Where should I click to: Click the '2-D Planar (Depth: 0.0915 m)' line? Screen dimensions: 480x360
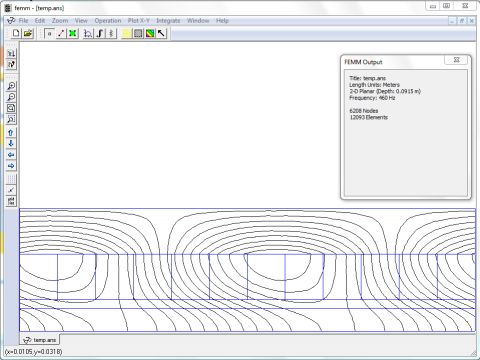tap(385, 91)
